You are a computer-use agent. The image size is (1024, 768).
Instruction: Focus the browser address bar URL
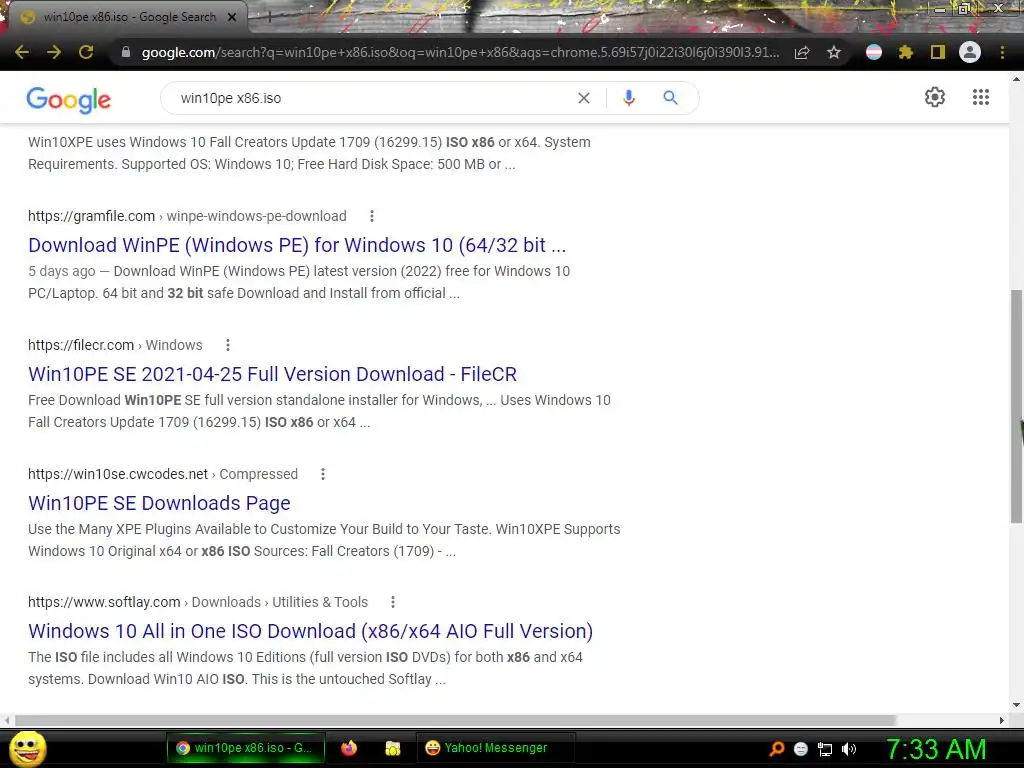click(x=460, y=52)
